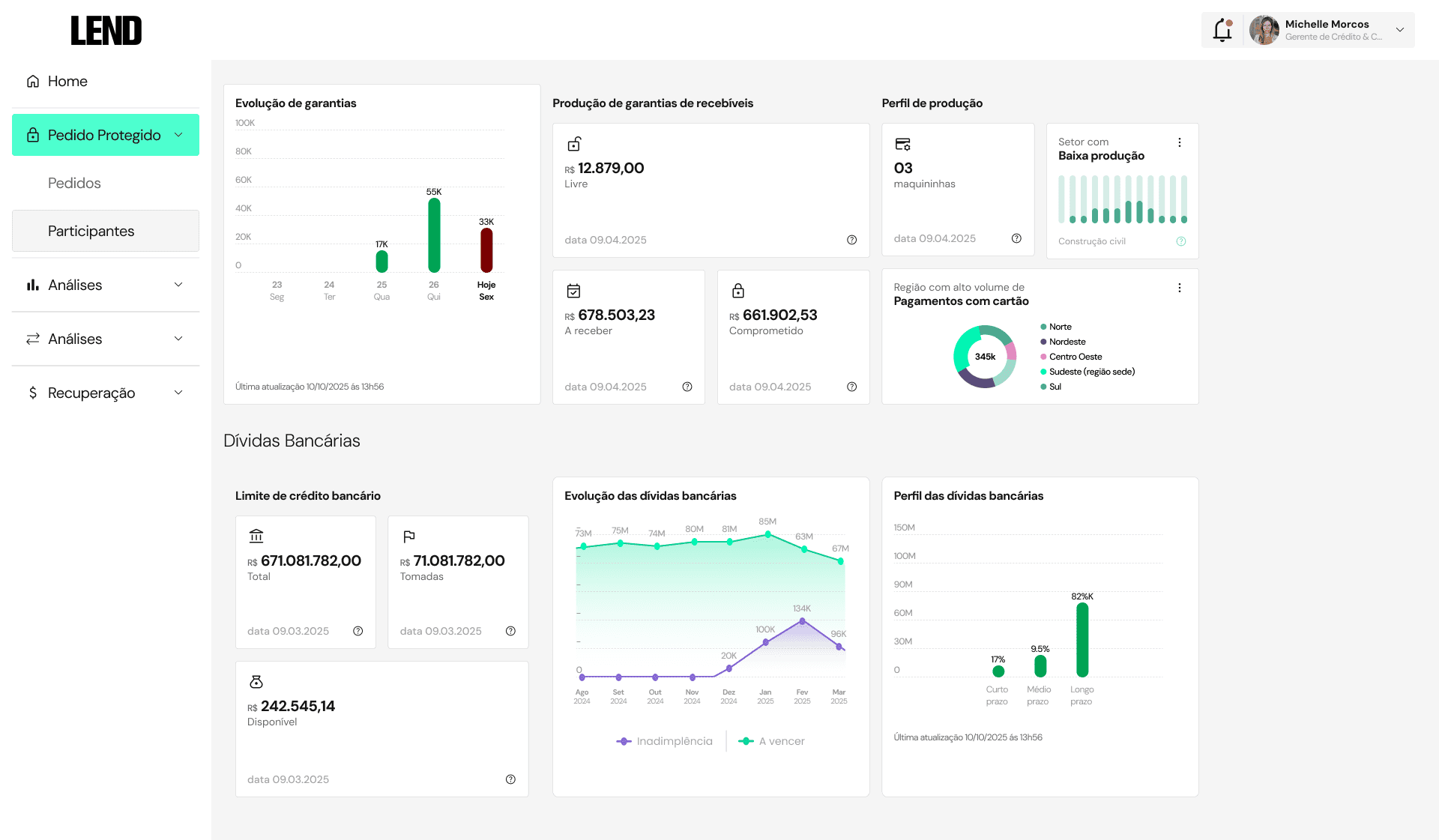Expand the user account dropdown chevron
The width and height of the screenshot is (1439, 840).
1399,30
